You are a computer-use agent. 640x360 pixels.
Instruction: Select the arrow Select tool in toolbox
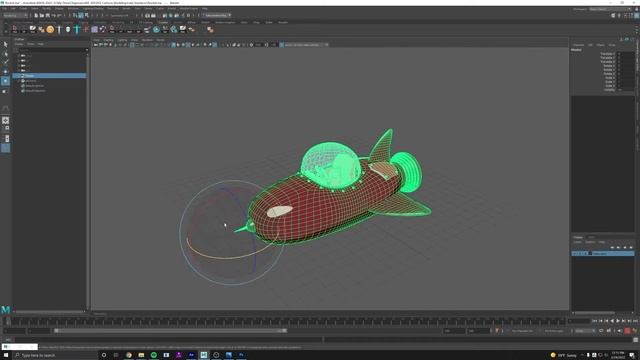(x=5, y=44)
